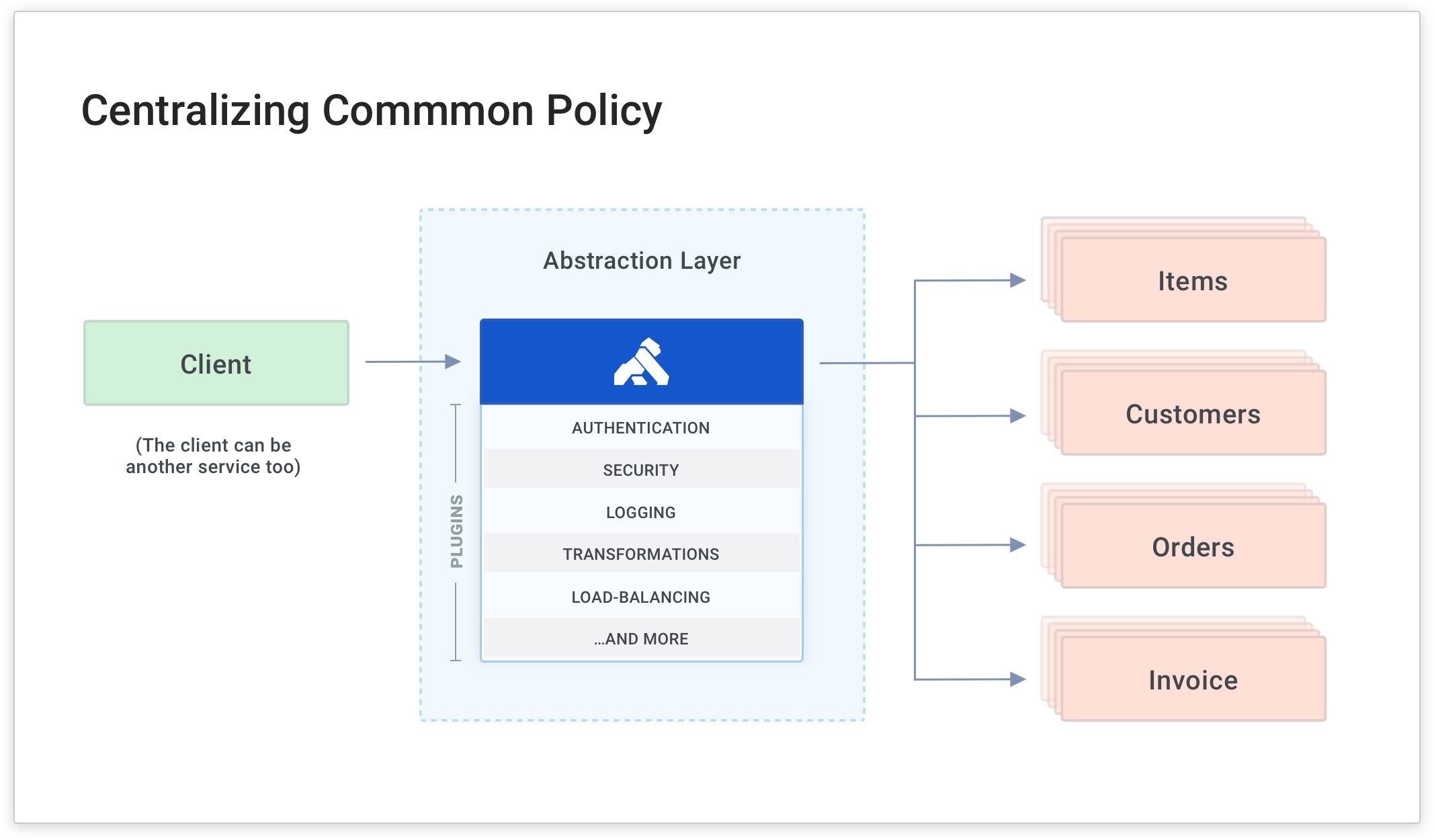Click the AUTHENTICATION plugin row
Viewport: 1434px width, 840px height.
641,427
